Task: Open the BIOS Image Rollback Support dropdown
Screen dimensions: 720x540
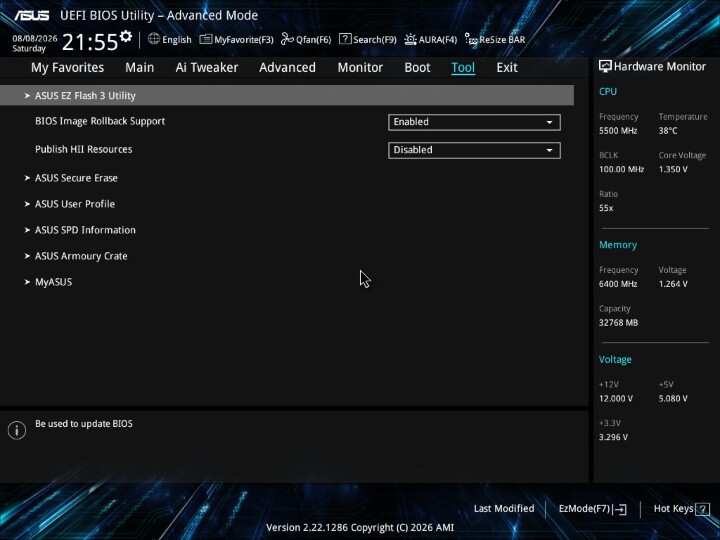Action: point(474,122)
